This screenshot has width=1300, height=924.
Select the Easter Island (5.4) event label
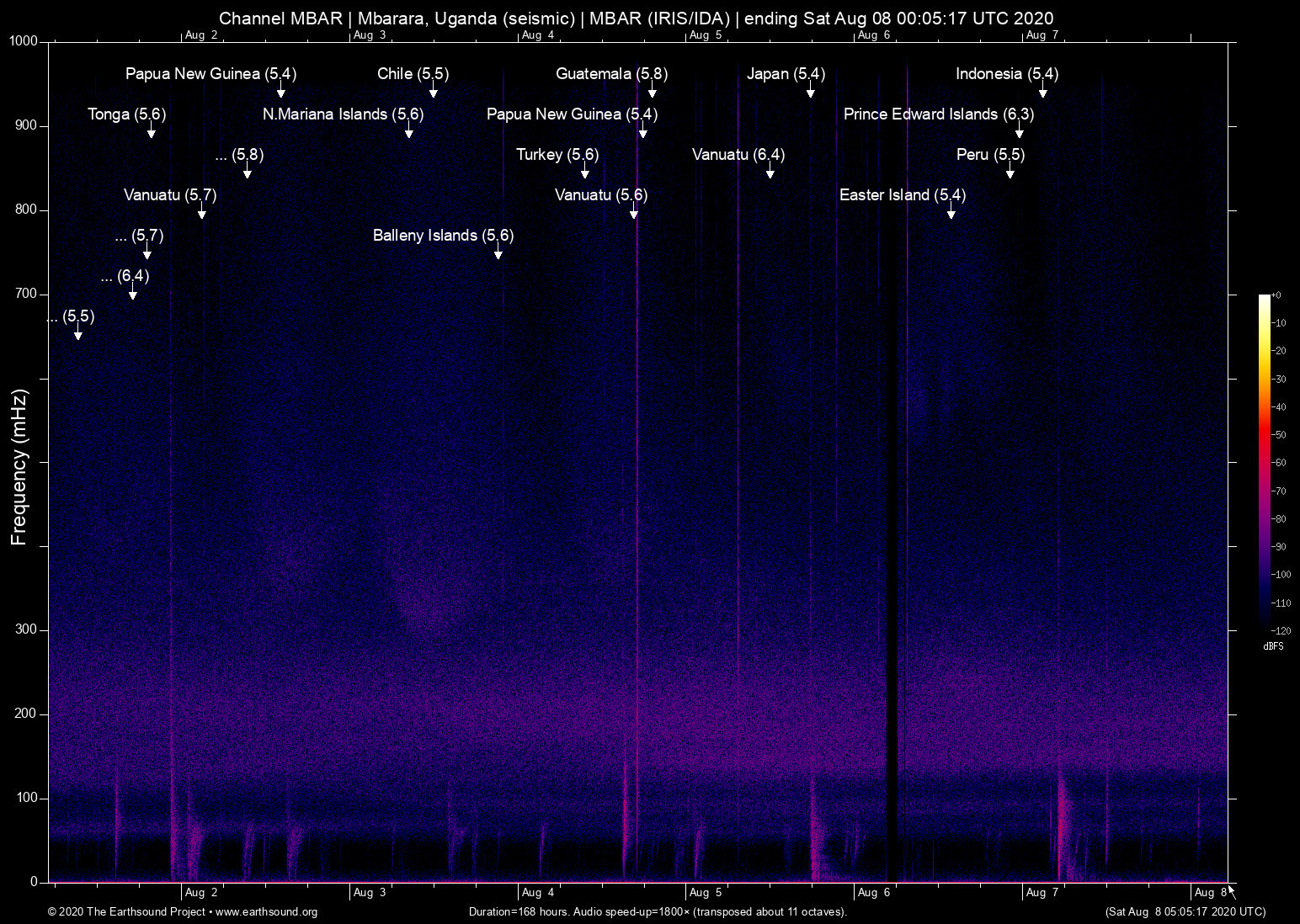coord(902,195)
